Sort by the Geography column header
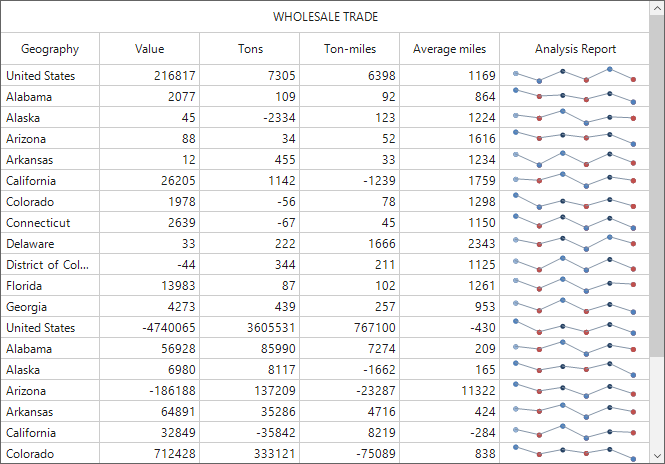This screenshot has width=665, height=464. [x=50, y=49]
